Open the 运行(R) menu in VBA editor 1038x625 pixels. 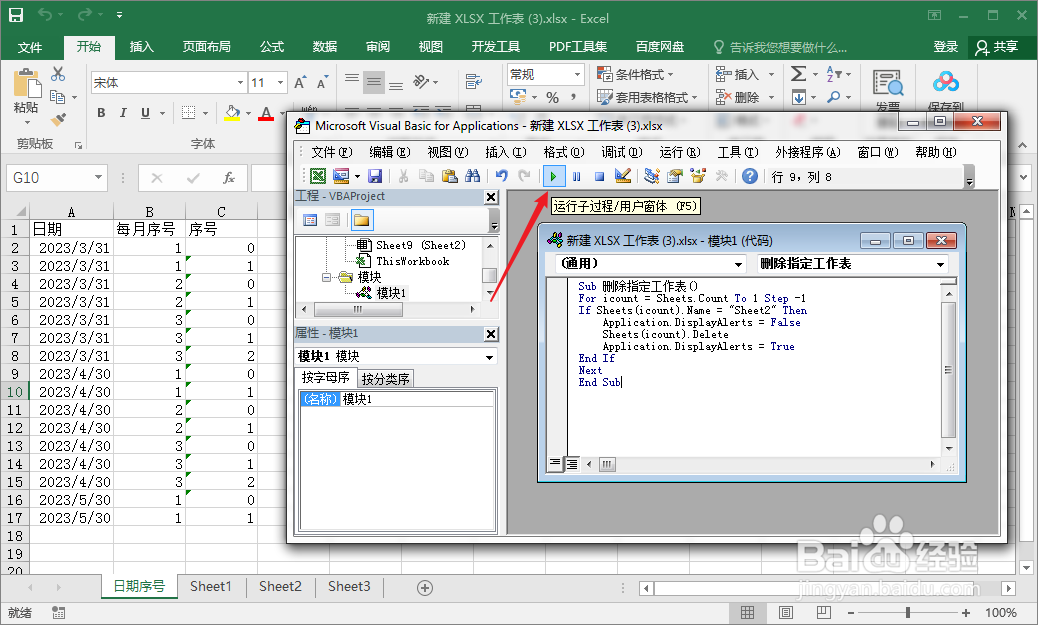click(680, 152)
